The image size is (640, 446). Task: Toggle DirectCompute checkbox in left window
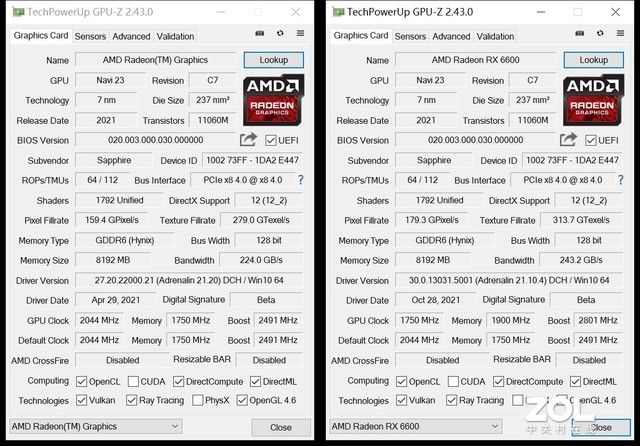click(178, 382)
